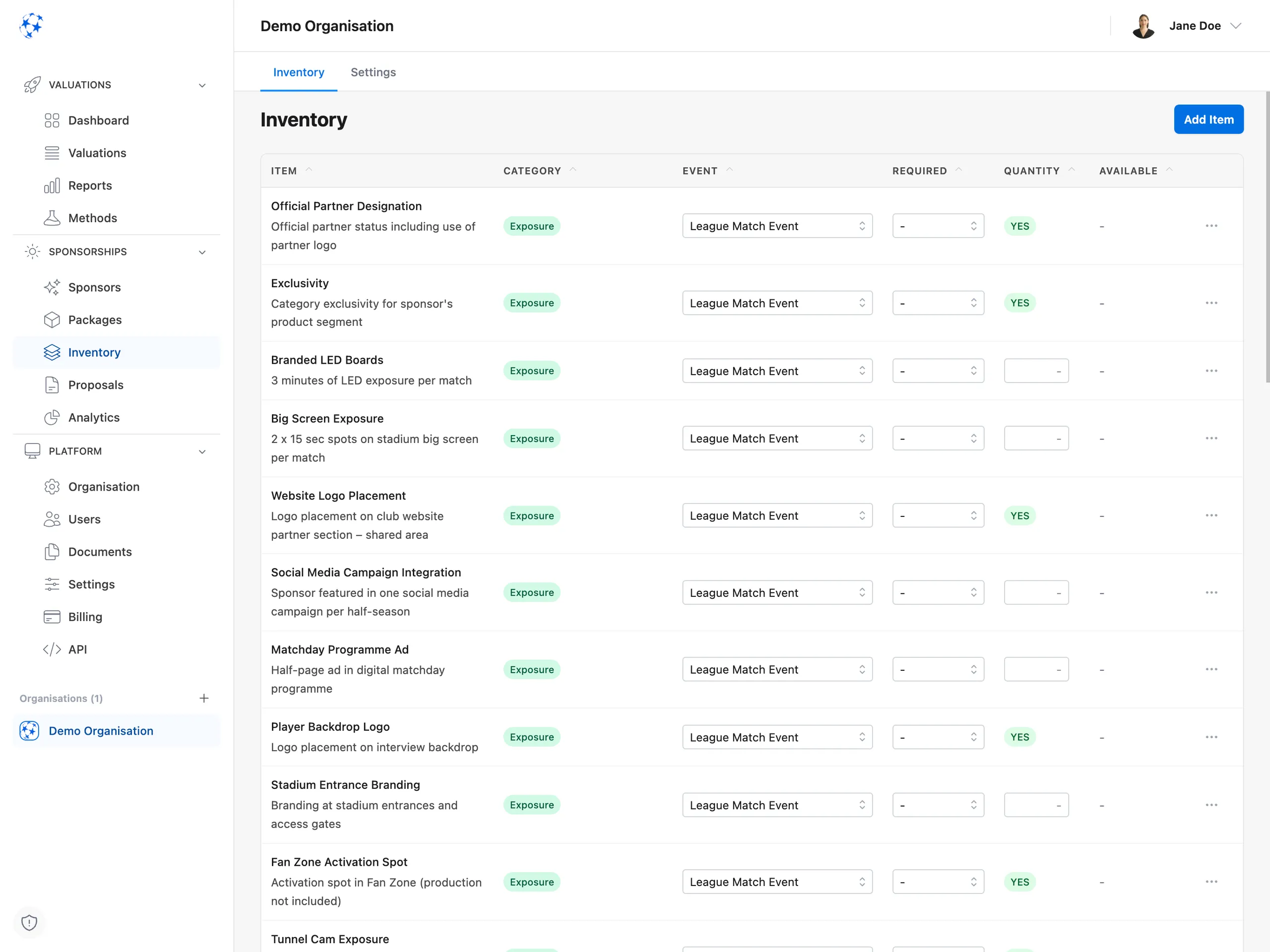Edit quantity field for Matchday Programme Ad
Image resolution: width=1270 pixels, height=952 pixels.
click(1036, 670)
